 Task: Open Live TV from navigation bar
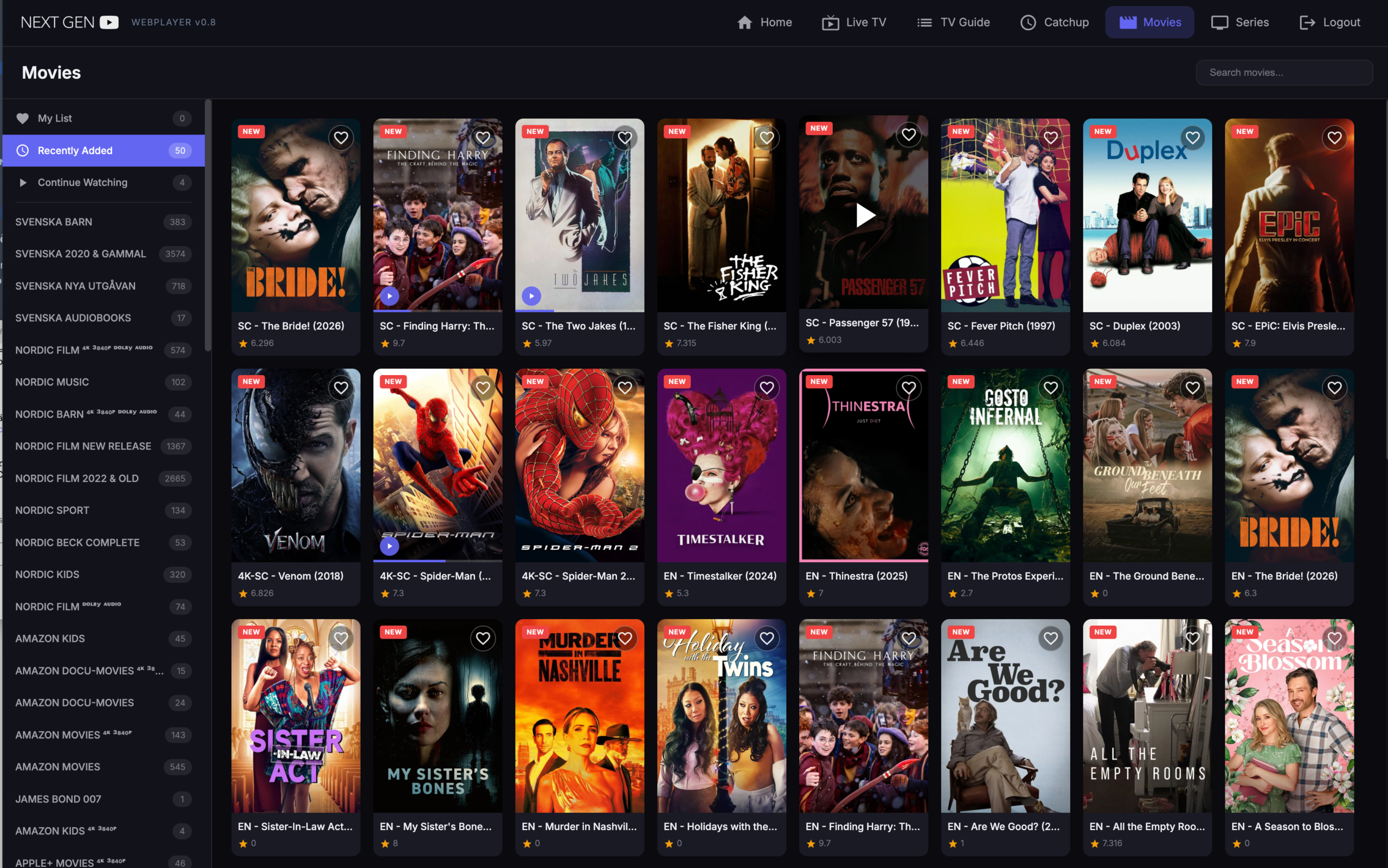pyautogui.click(x=853, y=22)
